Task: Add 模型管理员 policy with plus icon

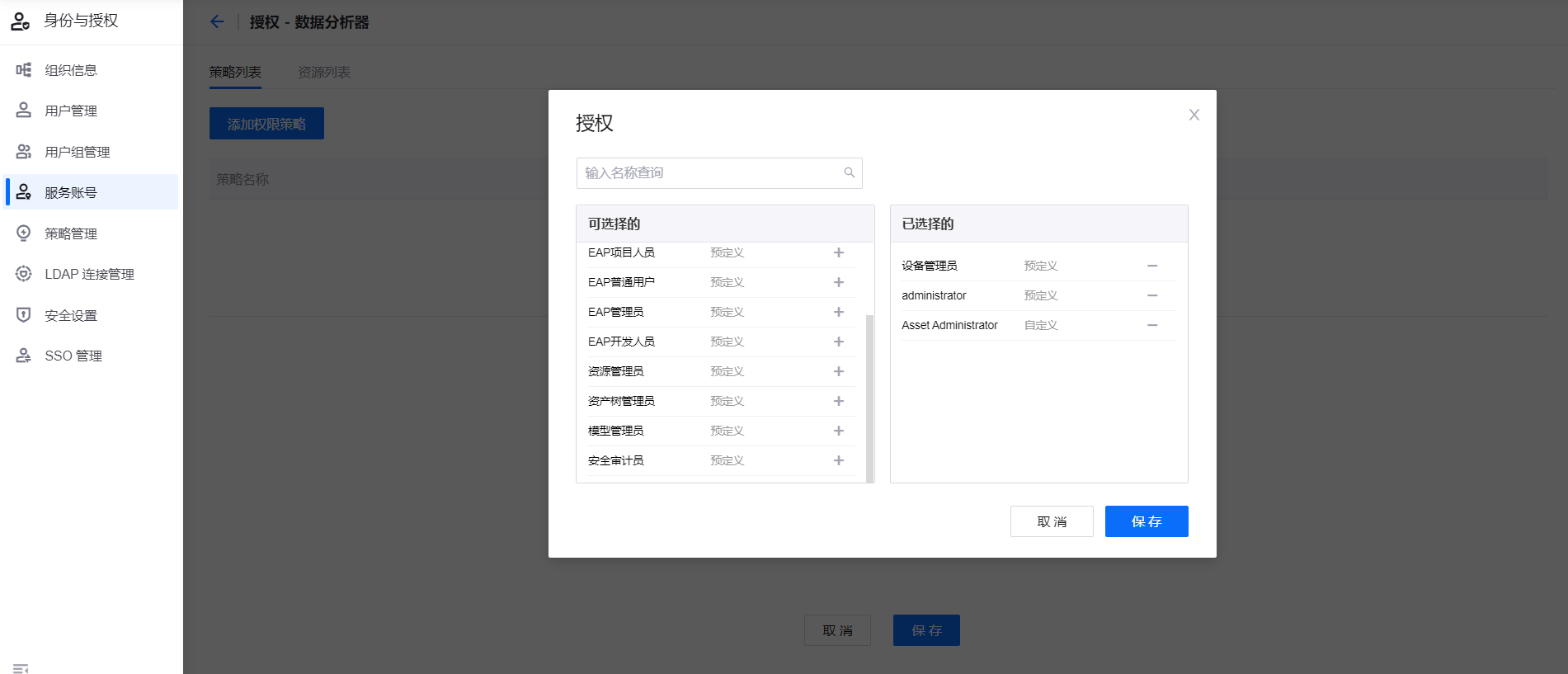Action: pyautogui.click(x=838, y=431)
